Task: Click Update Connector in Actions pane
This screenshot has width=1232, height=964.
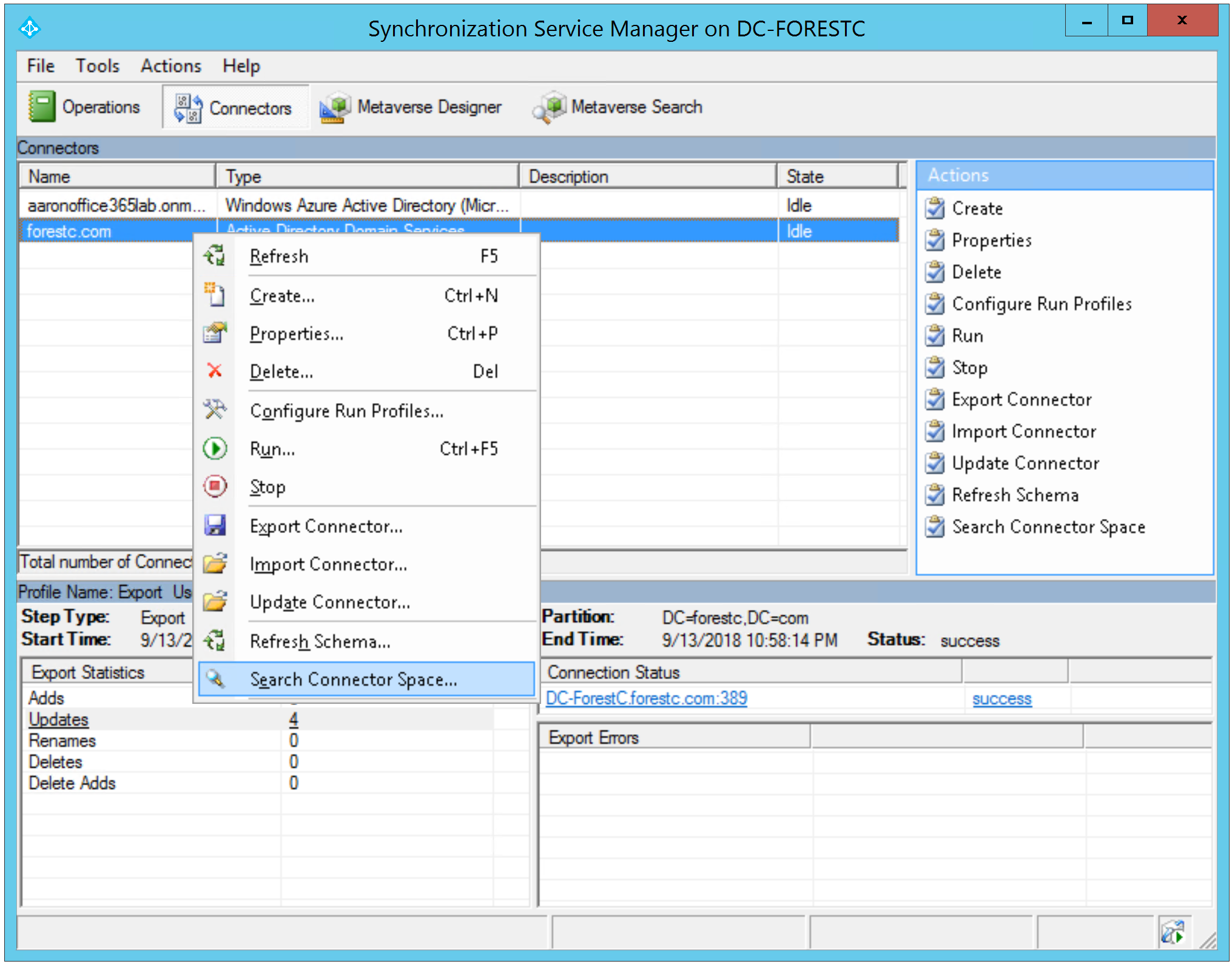Action: tap(1025, 463)
